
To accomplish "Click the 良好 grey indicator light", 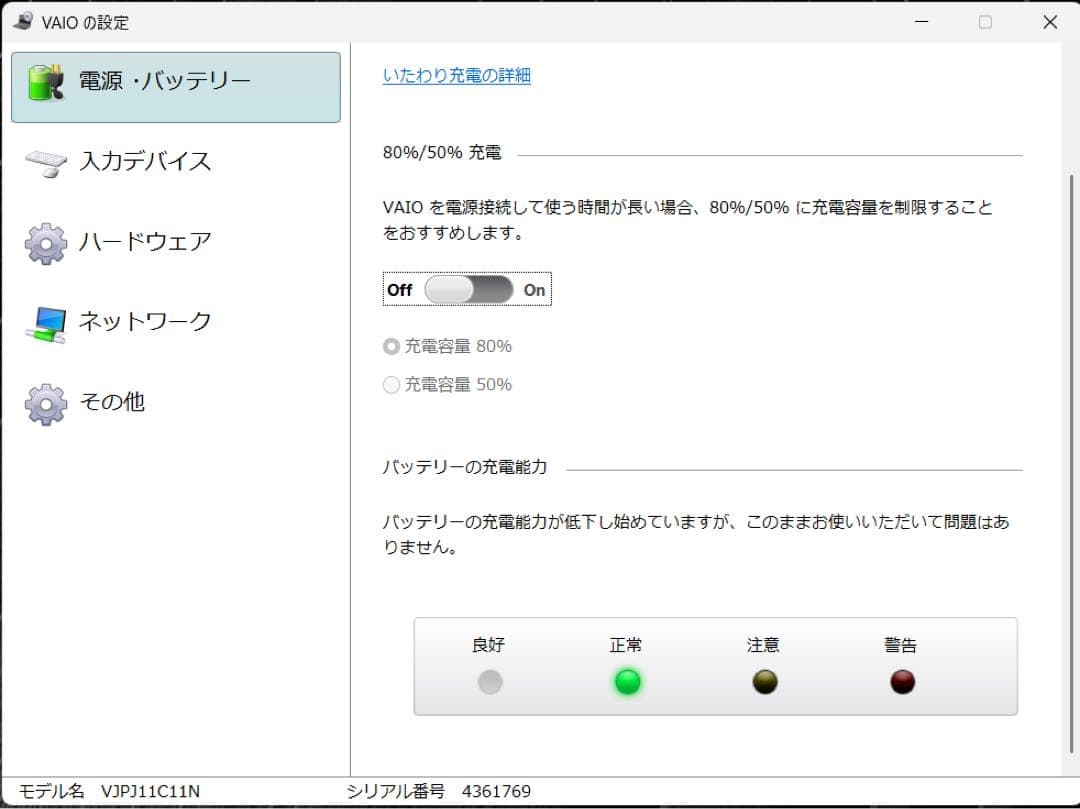I will tap(490, 682).
